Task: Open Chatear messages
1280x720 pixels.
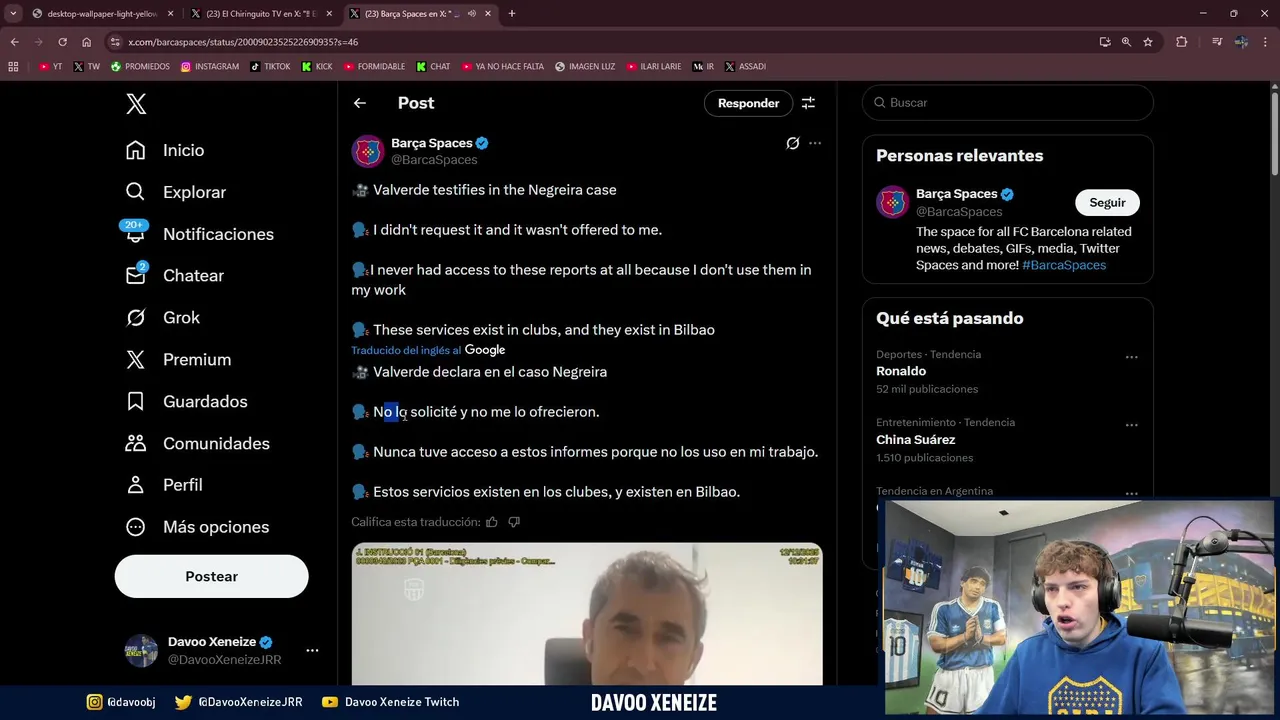Action: click(175, 276)
